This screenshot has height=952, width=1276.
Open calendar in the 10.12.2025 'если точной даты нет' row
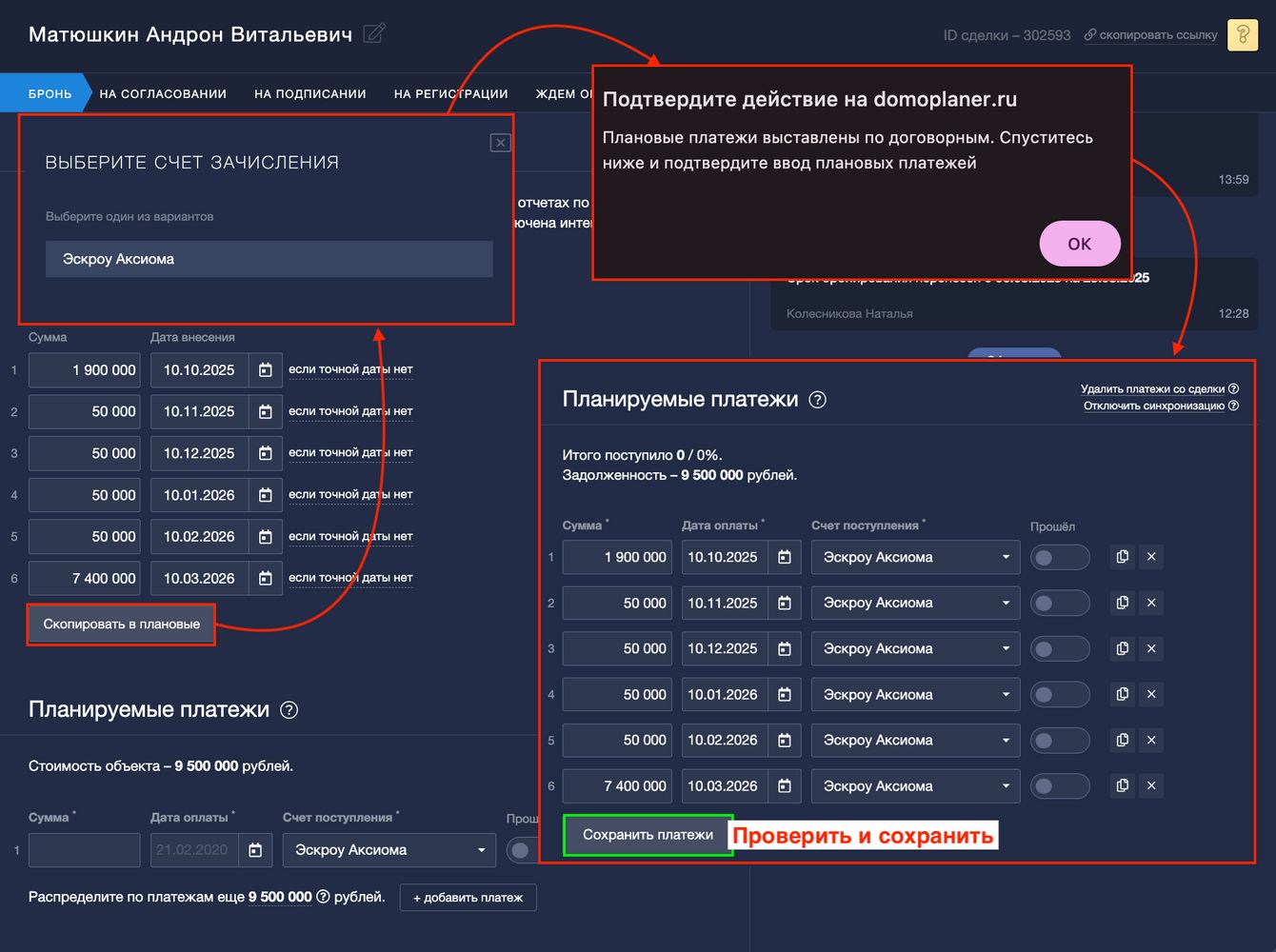click(266, 453)
